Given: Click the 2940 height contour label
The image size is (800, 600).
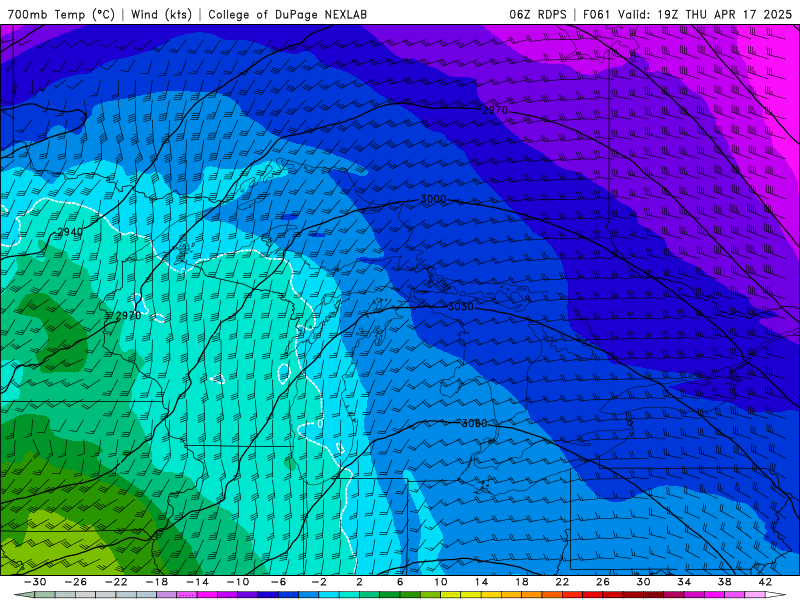Looking at the screenshot, I should pos(70,232).
